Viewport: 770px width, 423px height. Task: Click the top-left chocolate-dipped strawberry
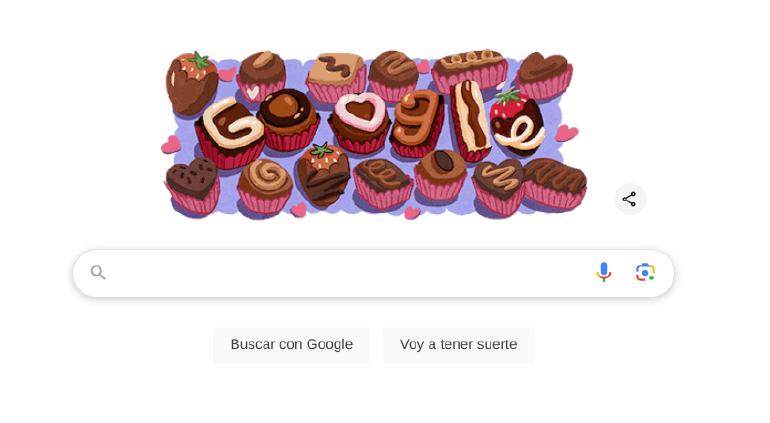click(192, 83)
